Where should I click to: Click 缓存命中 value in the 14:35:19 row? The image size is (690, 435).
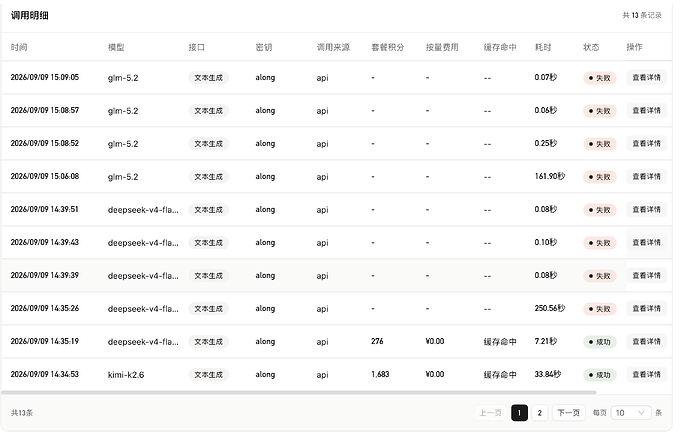500,342
